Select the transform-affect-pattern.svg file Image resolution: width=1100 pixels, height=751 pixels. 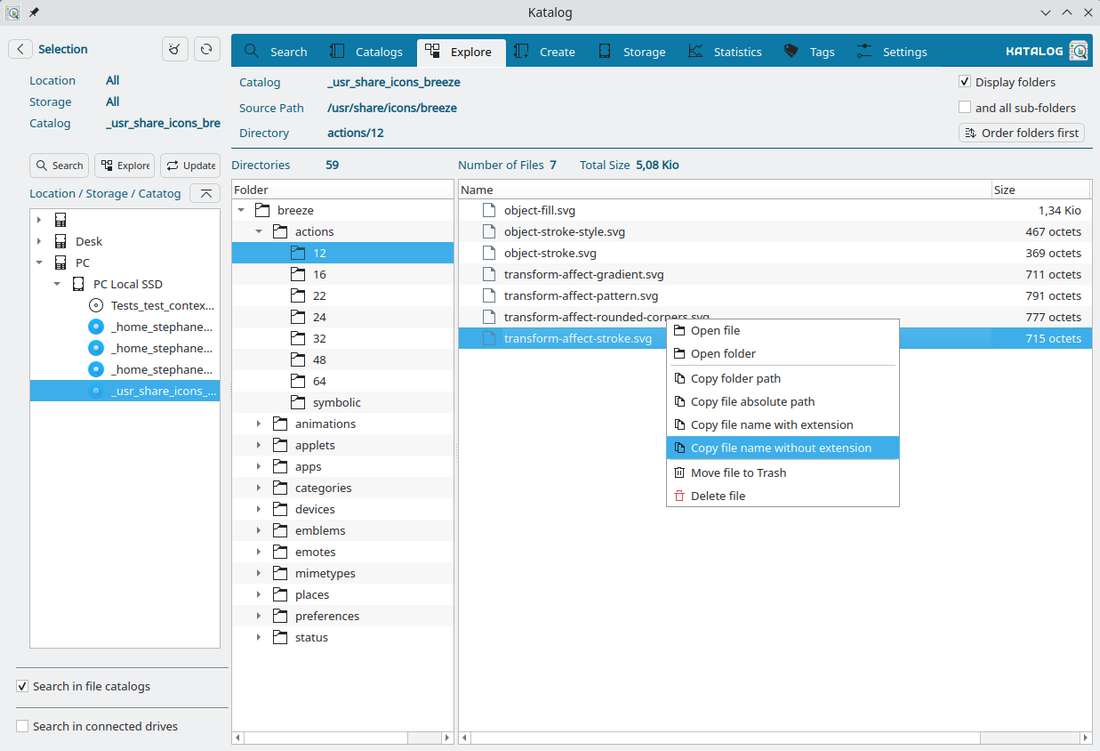[774, 296]
